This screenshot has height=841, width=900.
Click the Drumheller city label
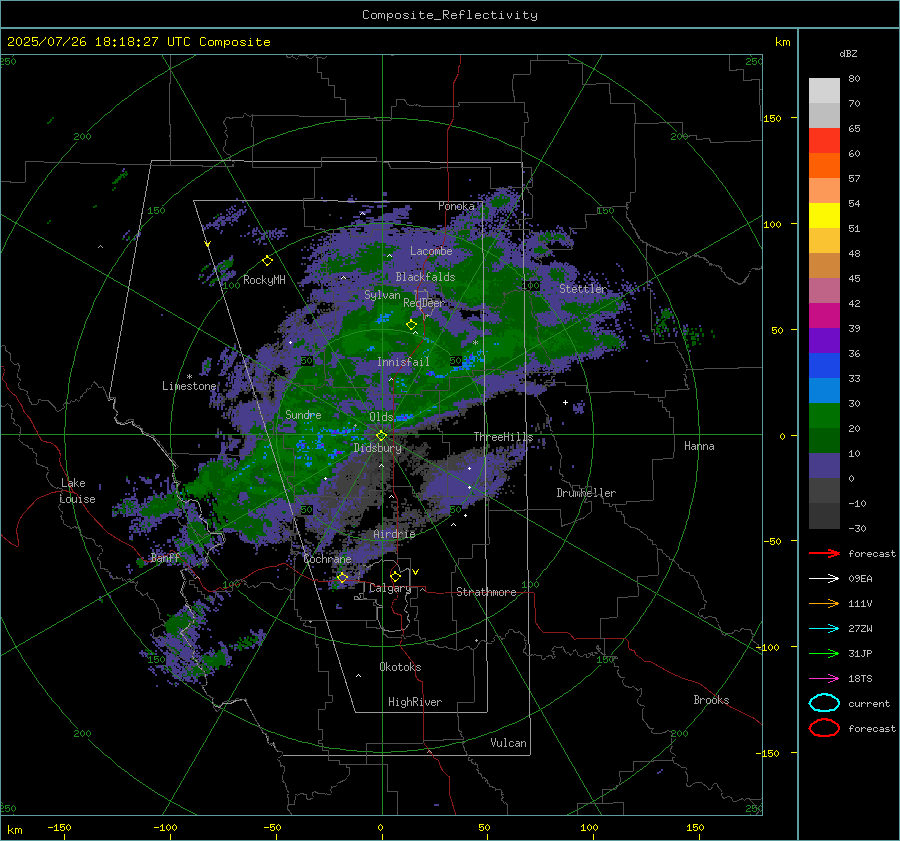point(586,493)
